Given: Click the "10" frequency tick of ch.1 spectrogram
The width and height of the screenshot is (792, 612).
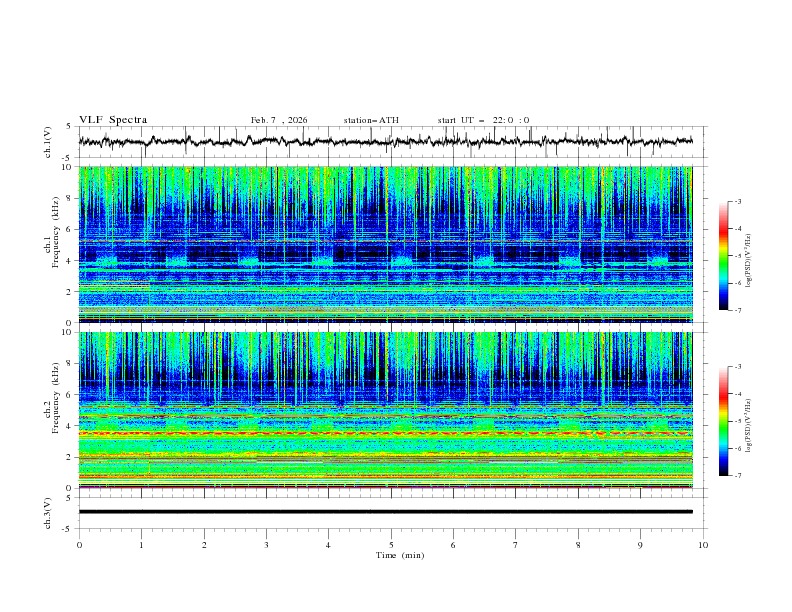Looking at the screenshot, I should click(x=69, y=167).
